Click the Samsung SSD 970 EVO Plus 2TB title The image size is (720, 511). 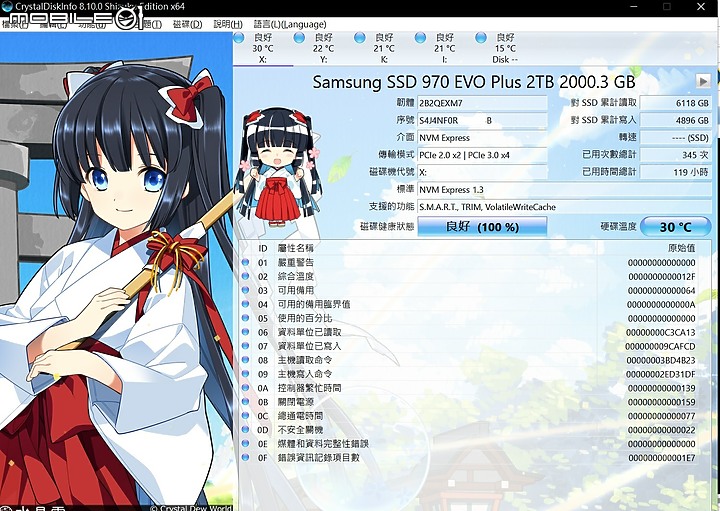pos(474,82)
